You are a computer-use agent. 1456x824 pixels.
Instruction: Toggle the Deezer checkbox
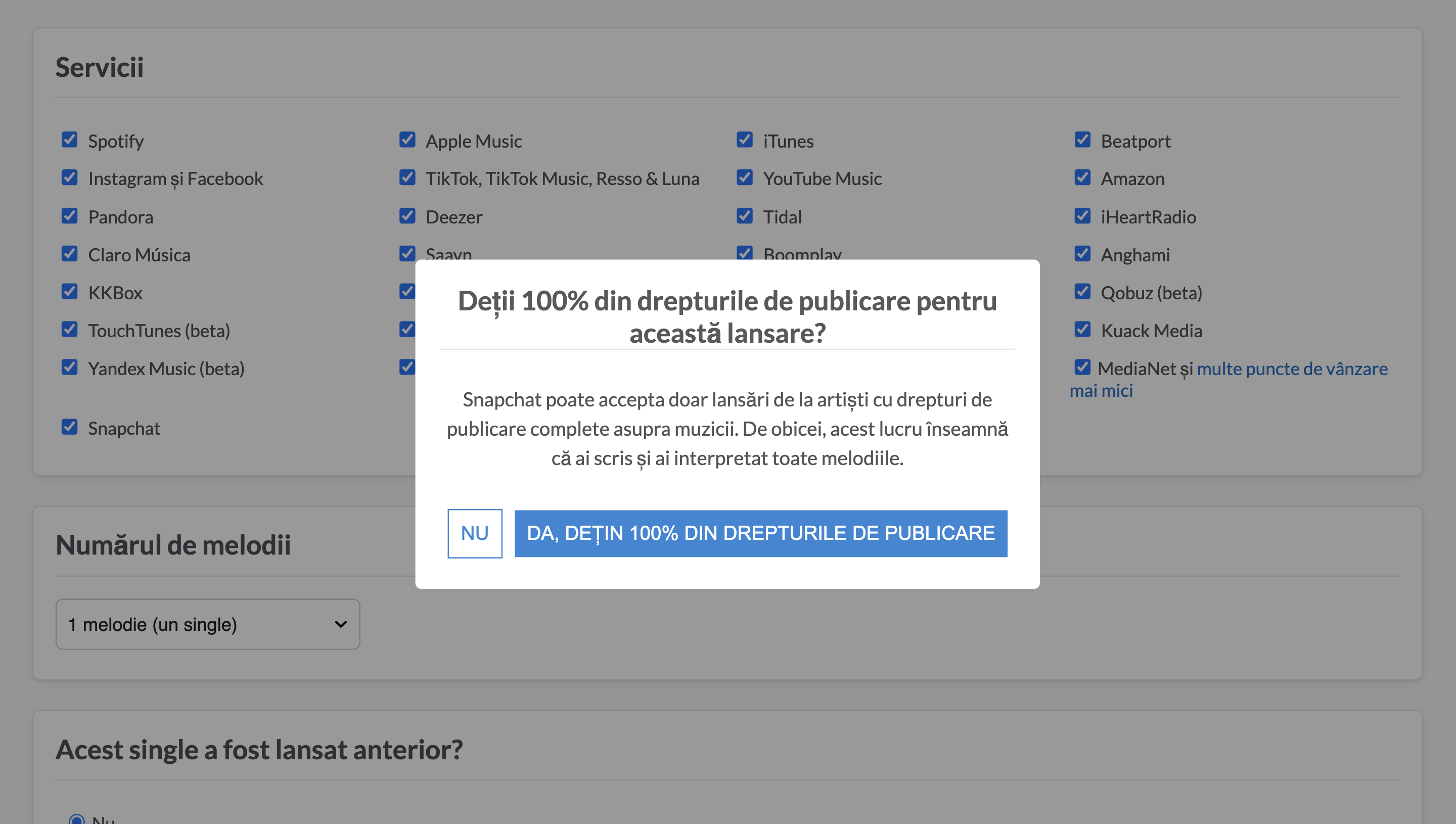(407, 216)
